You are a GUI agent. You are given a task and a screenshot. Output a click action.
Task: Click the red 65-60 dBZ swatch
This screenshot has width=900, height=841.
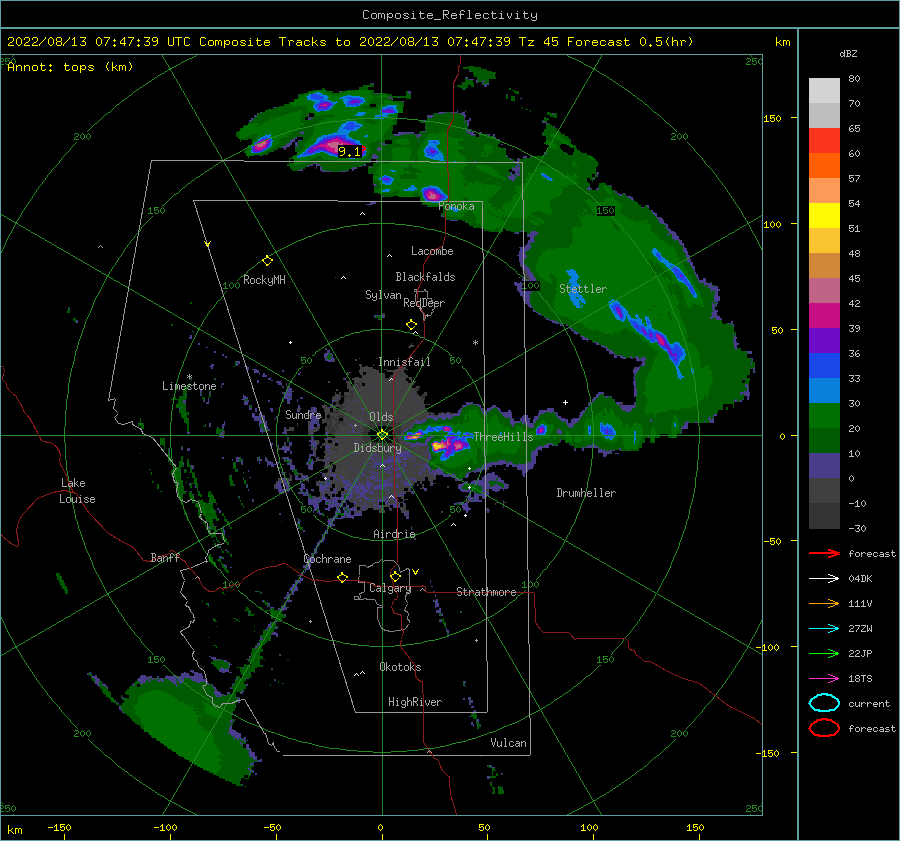click(824, 141)
